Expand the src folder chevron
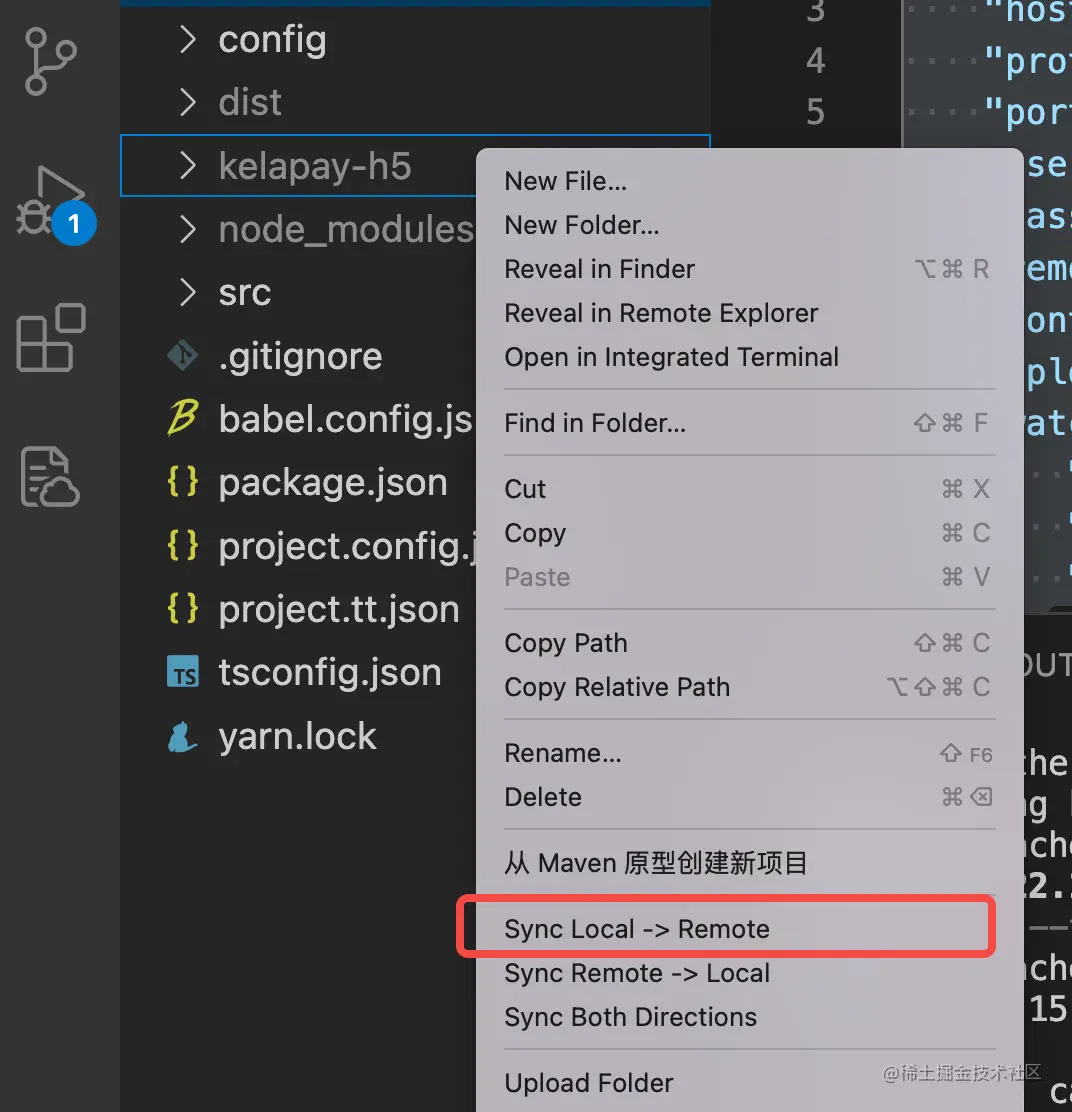This screenshot has width=1072, height=1112. tap(187, 292)
